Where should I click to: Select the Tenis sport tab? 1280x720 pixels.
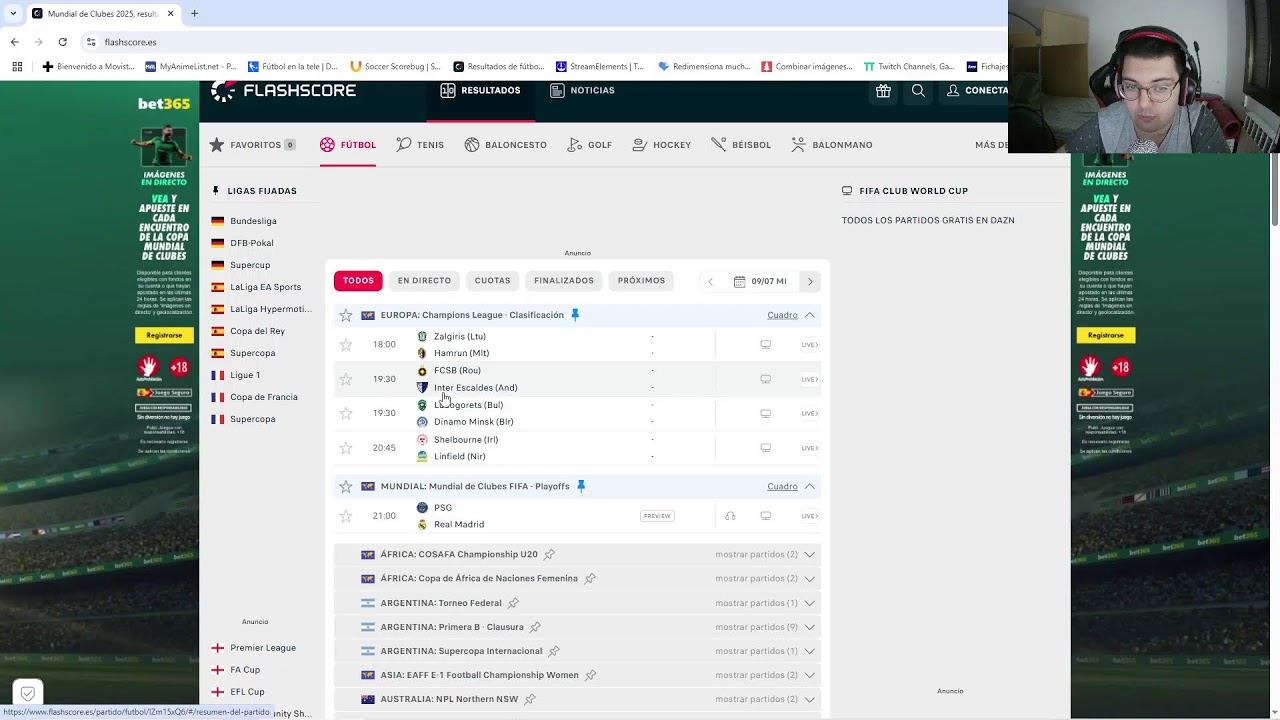(420, 145)
